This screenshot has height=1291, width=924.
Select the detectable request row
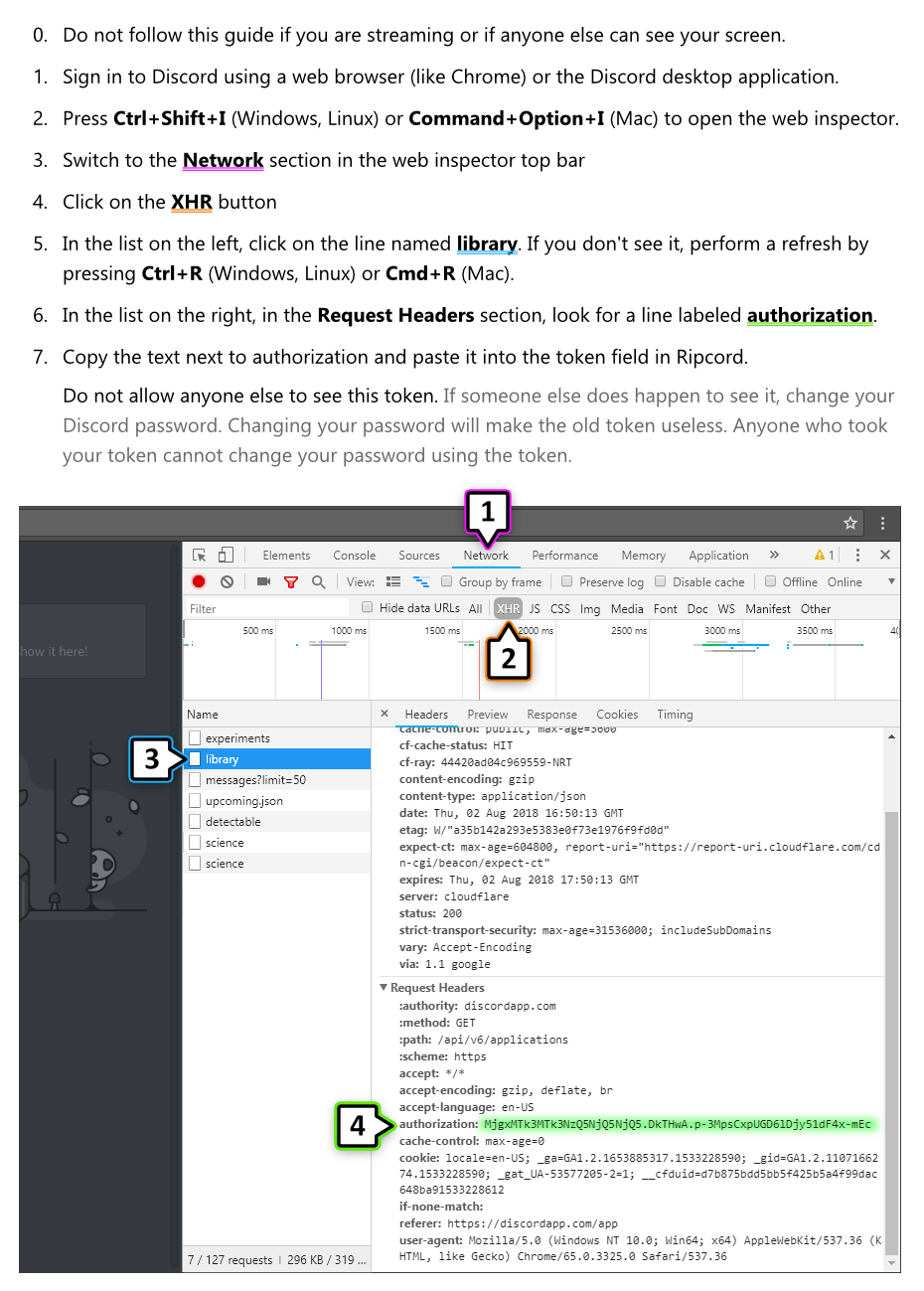(277, 822)
